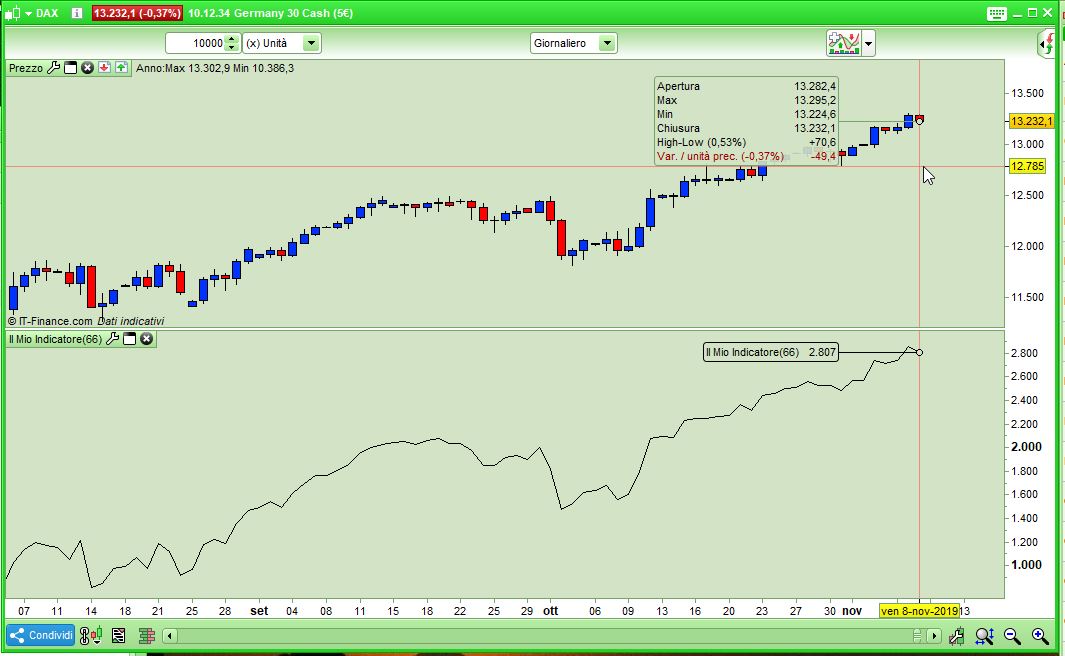Click the 1.000 indicator axis label
The height and width of the screenshot is (656, 1065).
(x=1026, y=564)
